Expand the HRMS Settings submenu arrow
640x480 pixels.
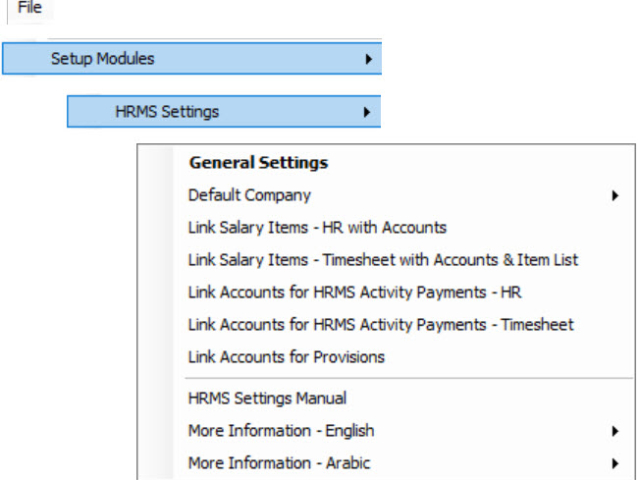(367, 112)
